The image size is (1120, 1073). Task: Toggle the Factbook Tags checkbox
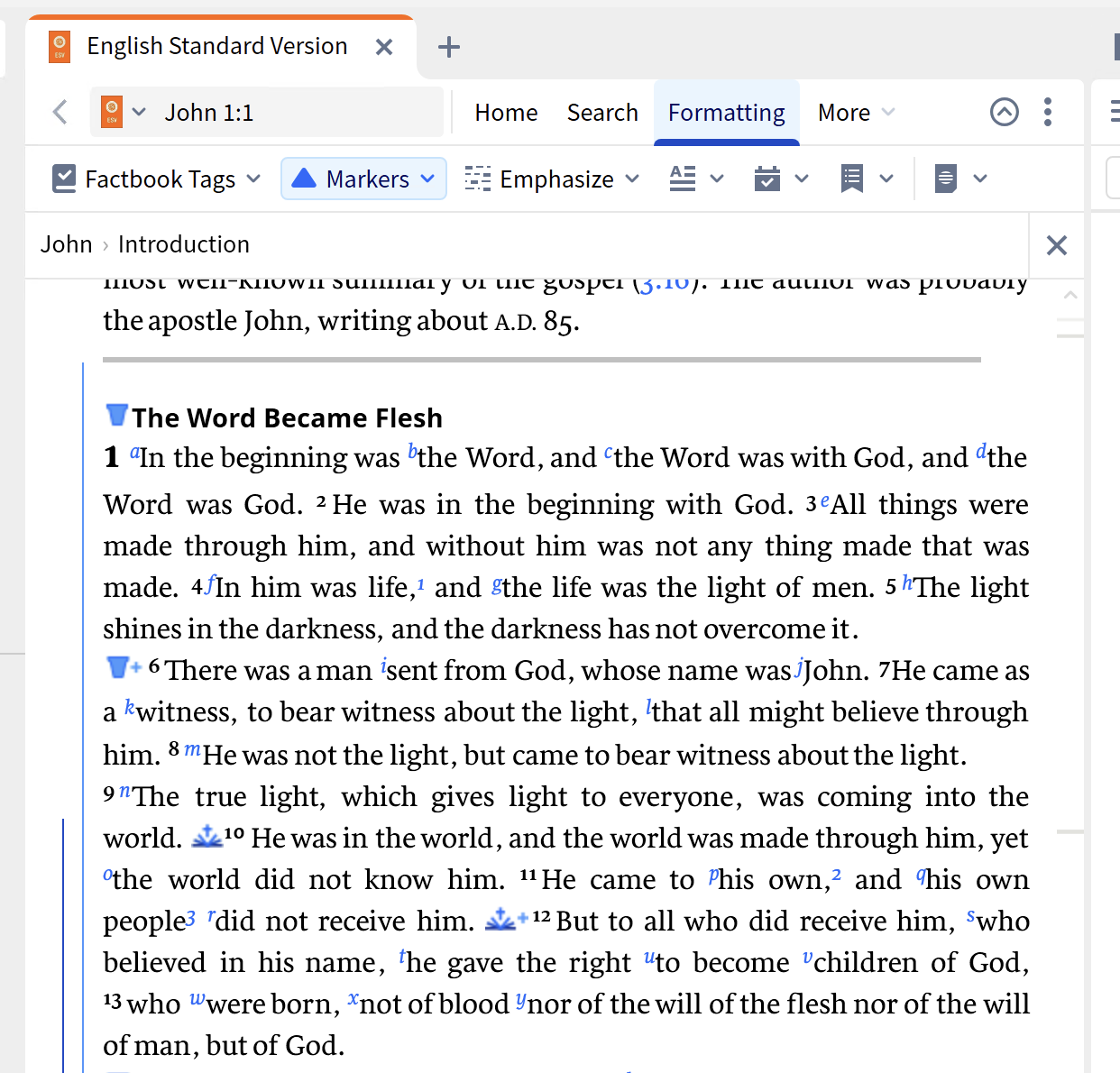(x=64, y=179)
